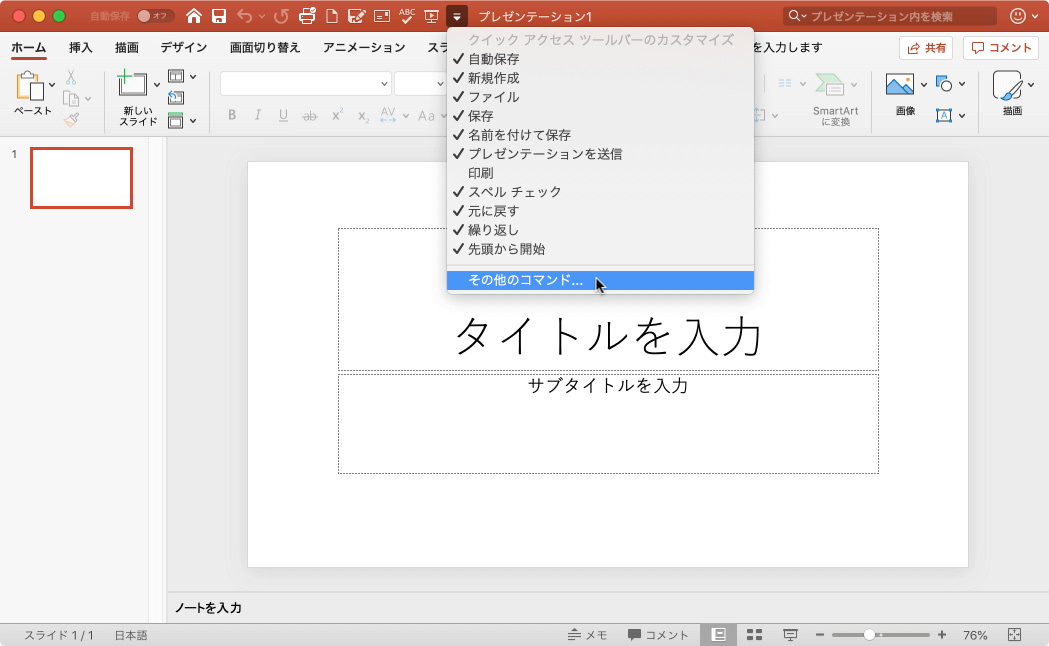Start slideshow from beginning icon

pyautogui.click(x=432, y=16)
